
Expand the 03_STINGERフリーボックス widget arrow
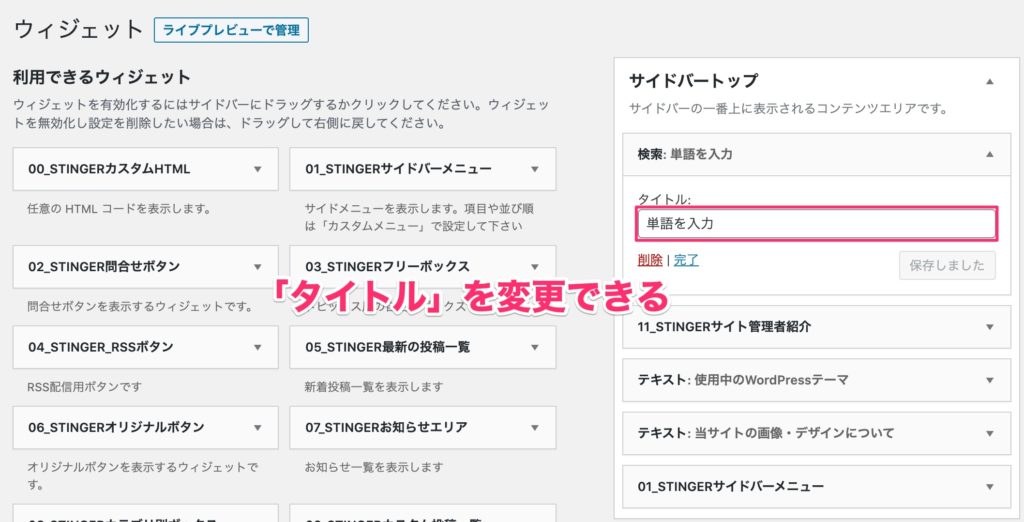pos(535,267)
